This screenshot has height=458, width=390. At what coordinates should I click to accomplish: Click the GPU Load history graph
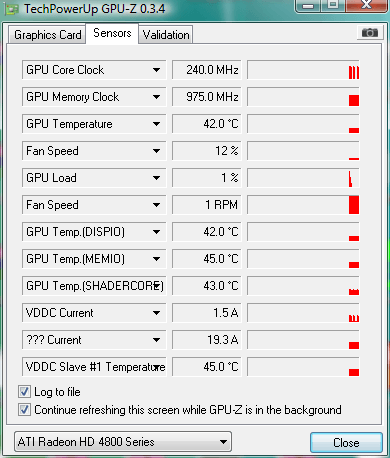pyautogui.click(x=303, y=178)
